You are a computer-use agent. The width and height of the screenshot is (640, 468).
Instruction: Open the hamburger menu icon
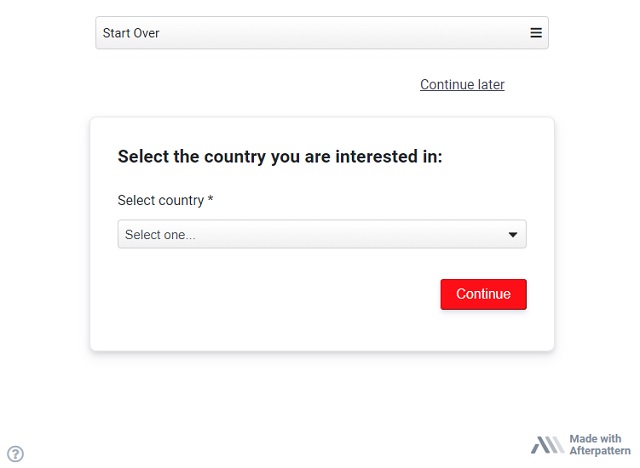(x=536, y=33)
